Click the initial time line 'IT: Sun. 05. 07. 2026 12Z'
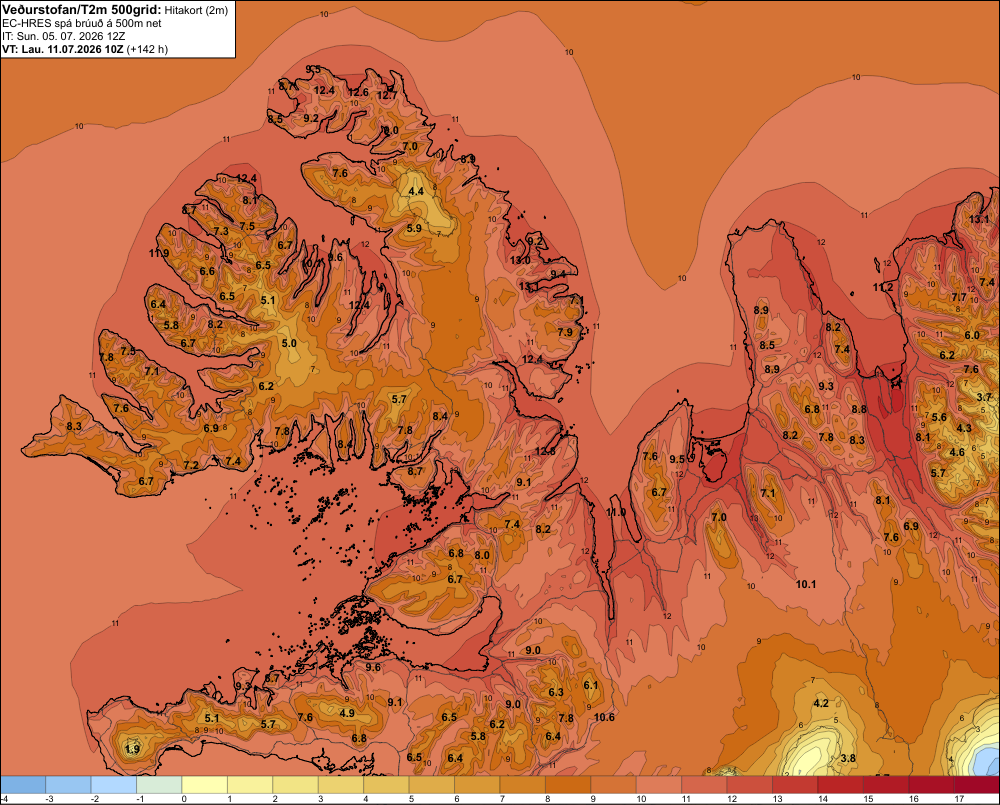The image size is (1000, 805). (x=63, y=36)
